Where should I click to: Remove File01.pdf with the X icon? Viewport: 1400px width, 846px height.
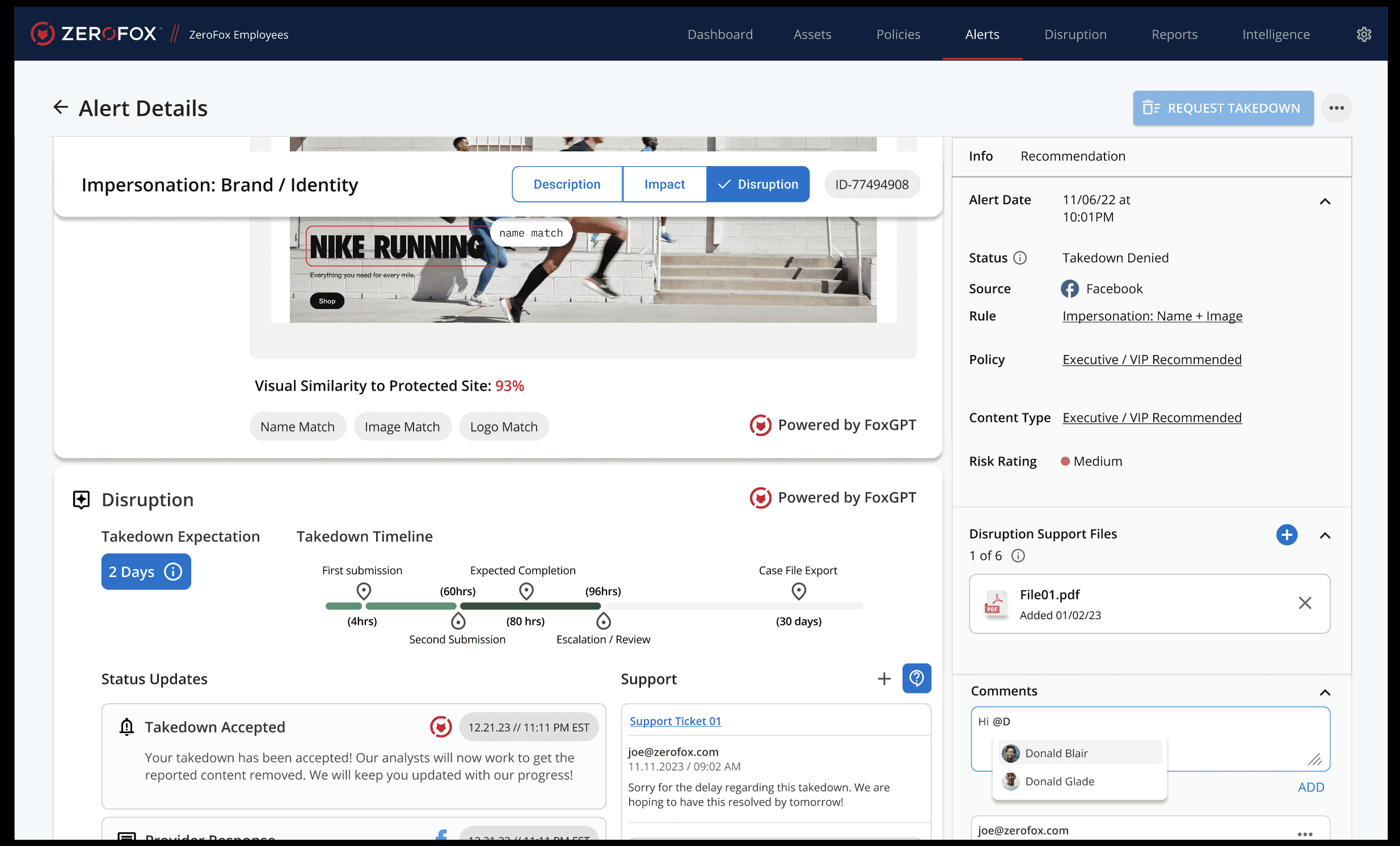pos(1305,603)
